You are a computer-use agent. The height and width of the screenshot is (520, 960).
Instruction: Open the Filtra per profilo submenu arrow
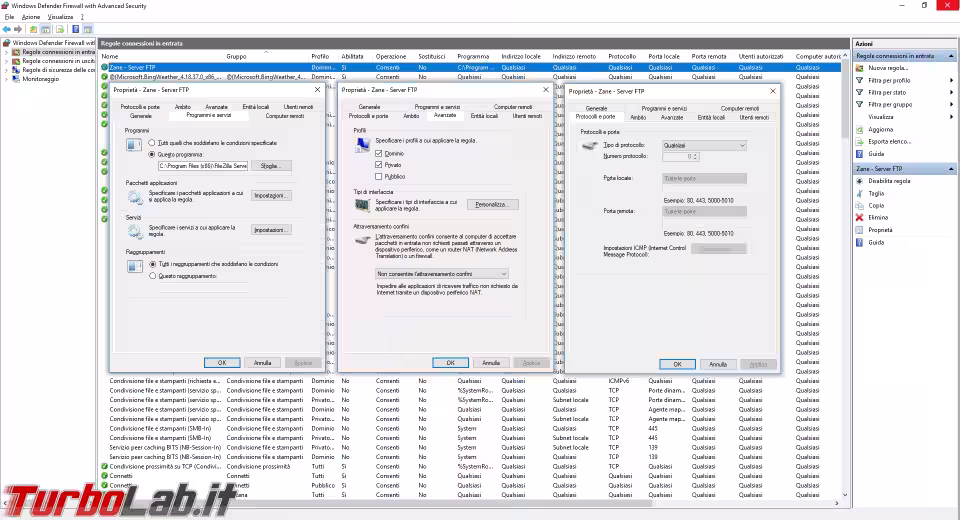point(951,80)
